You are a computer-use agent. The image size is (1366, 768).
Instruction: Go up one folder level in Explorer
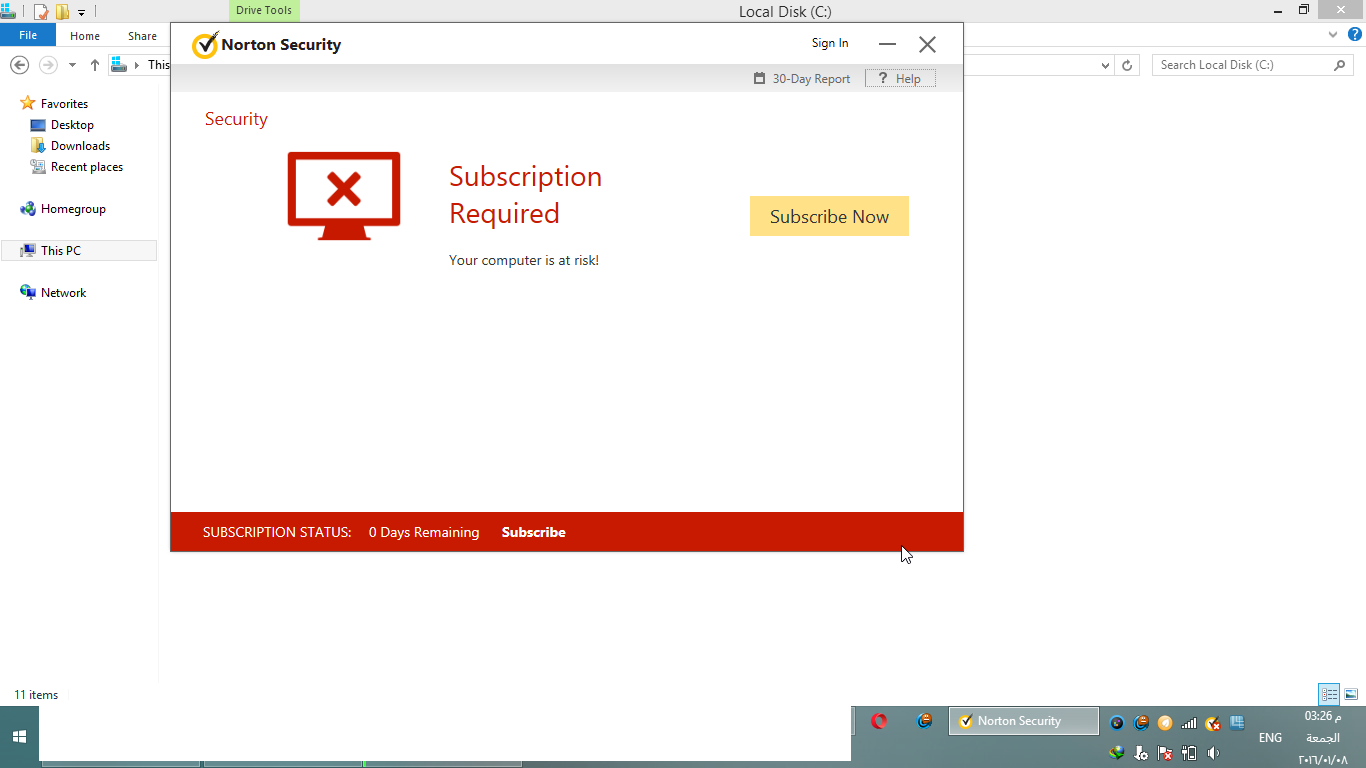95,65
